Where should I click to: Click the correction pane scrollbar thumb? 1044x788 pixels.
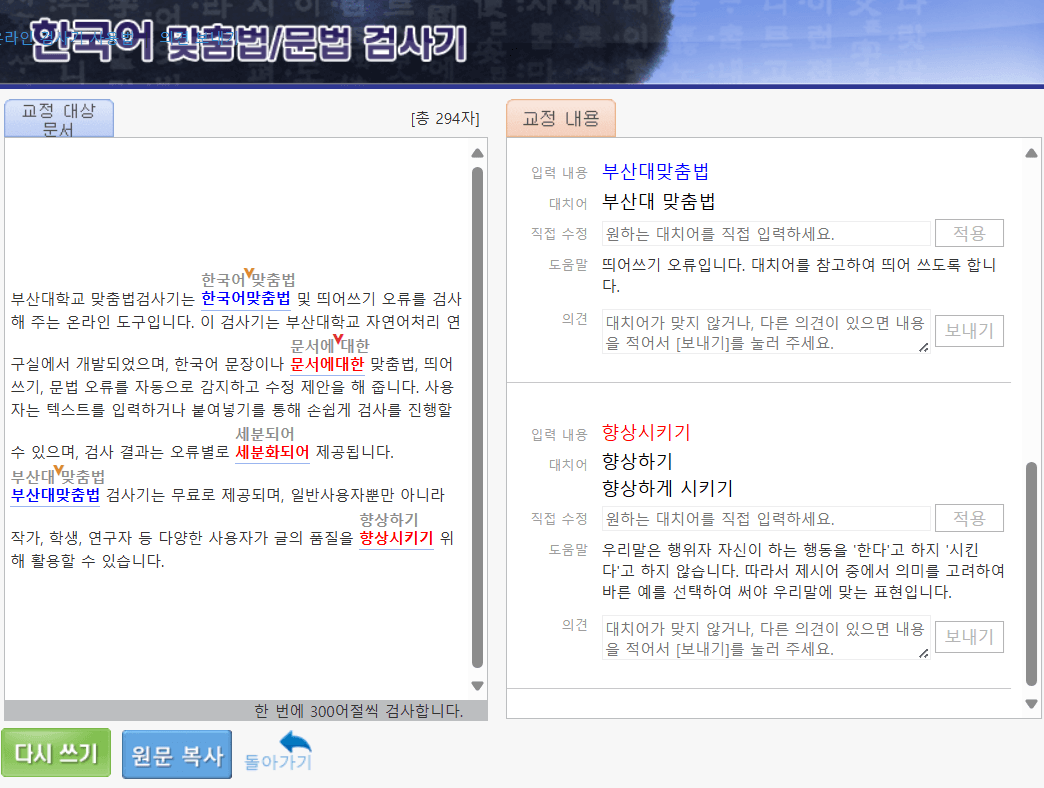(1031, 574)
